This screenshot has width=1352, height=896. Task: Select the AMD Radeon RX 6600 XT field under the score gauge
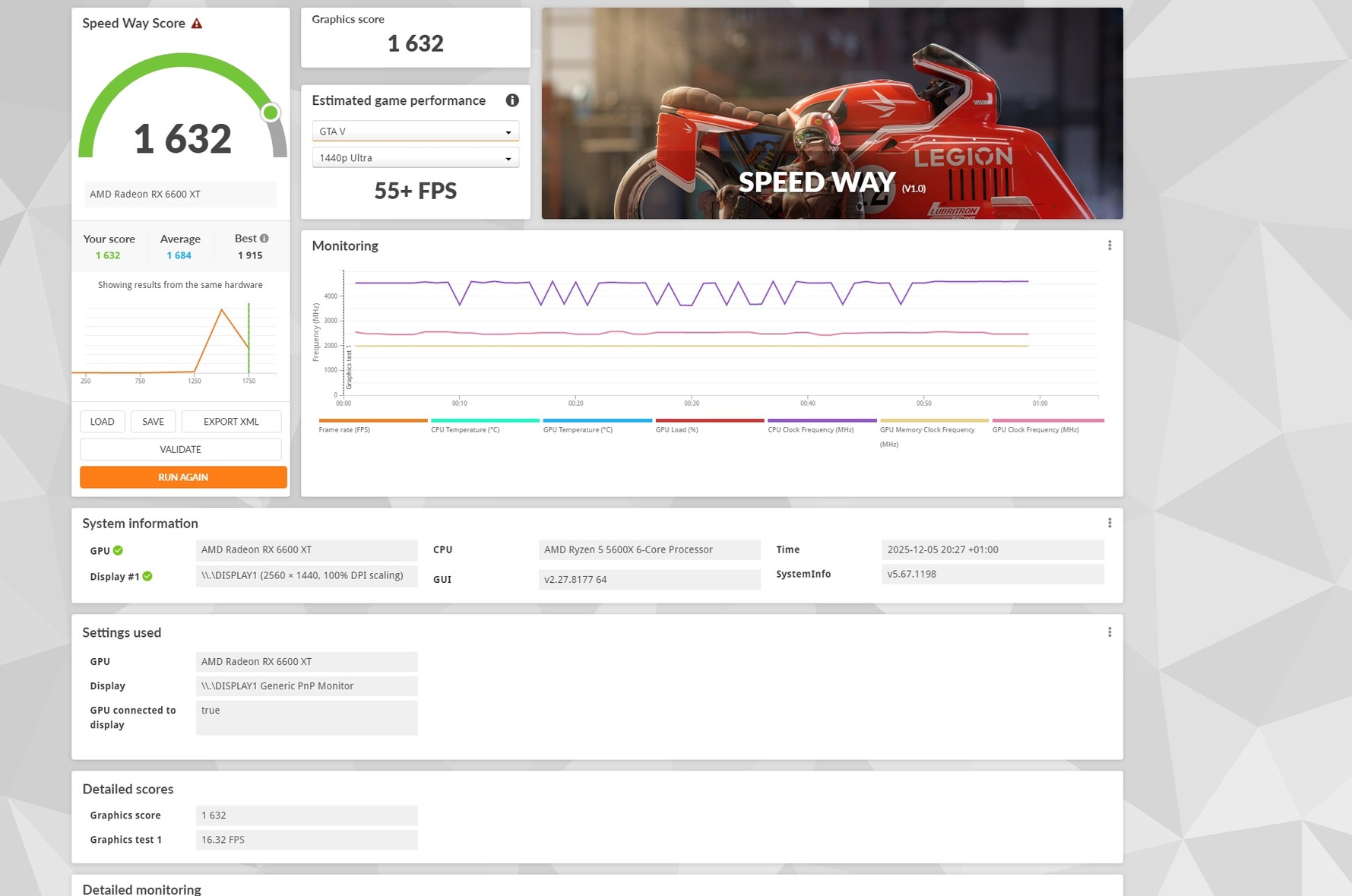(x=180, y=194)
